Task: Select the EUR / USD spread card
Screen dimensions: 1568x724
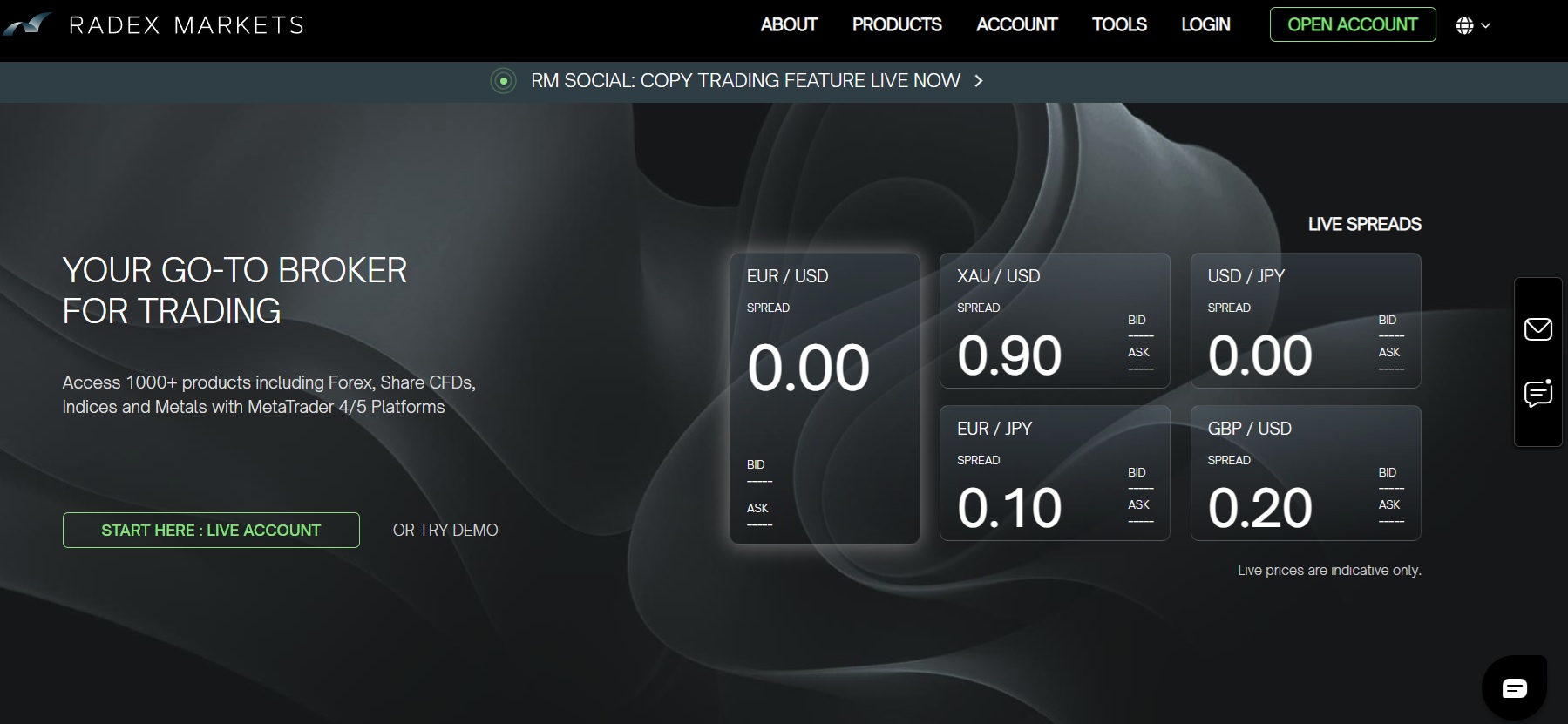Action: pos(825,398)
